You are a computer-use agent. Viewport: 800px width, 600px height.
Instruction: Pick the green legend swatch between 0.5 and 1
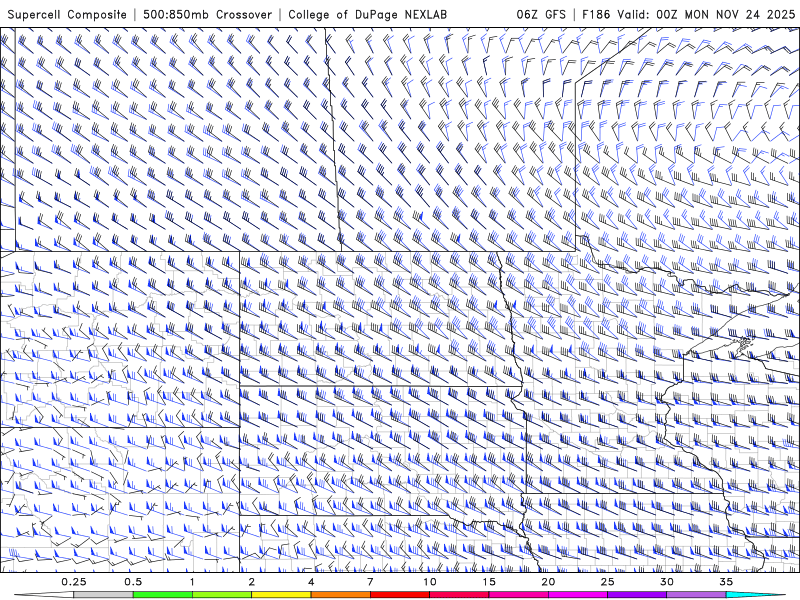click(x=163, y=595)
